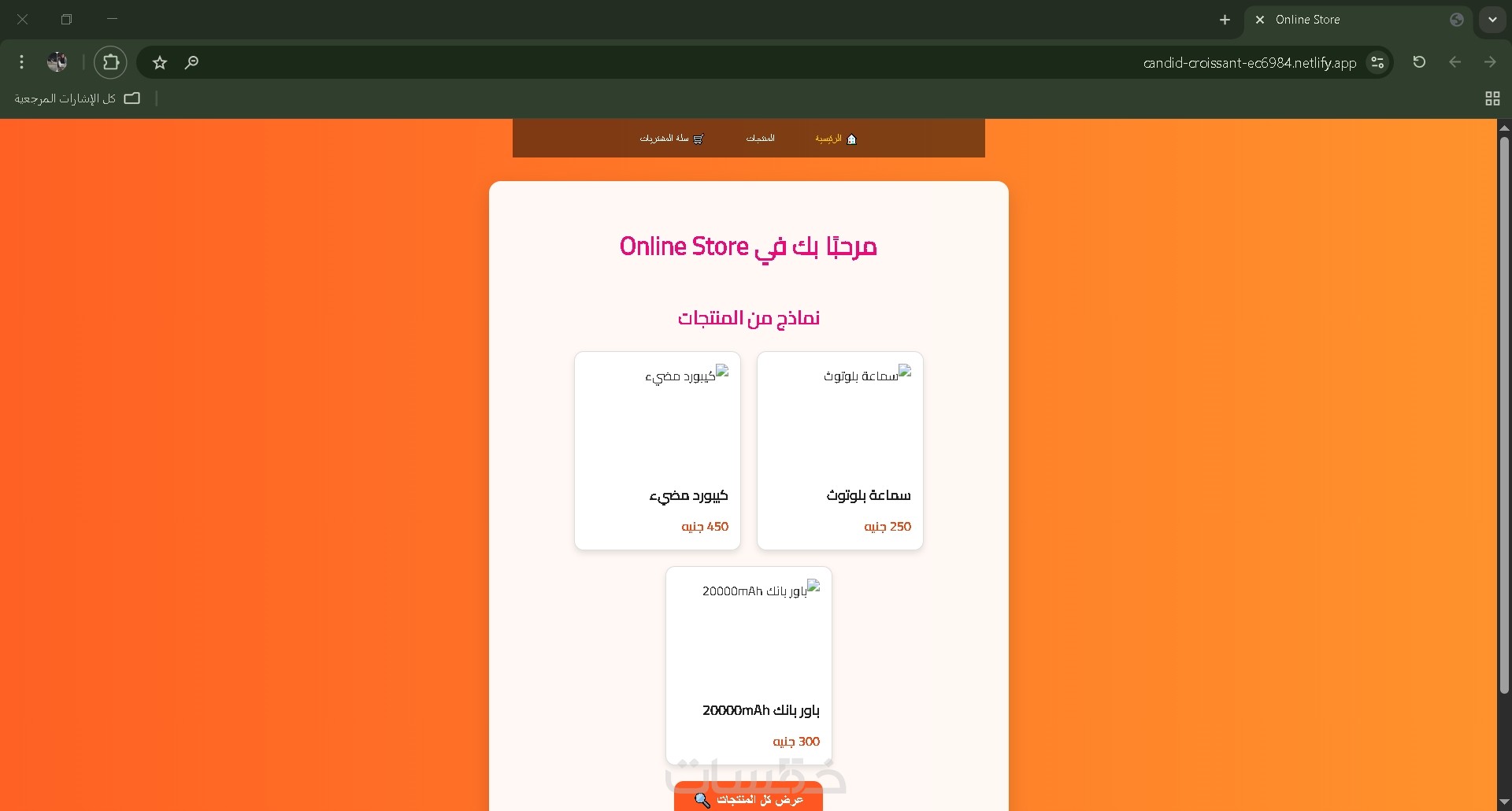1512x811 pixels.
Task: Click the zoom magnifier icon in address bar
Action: click(191, 62)
